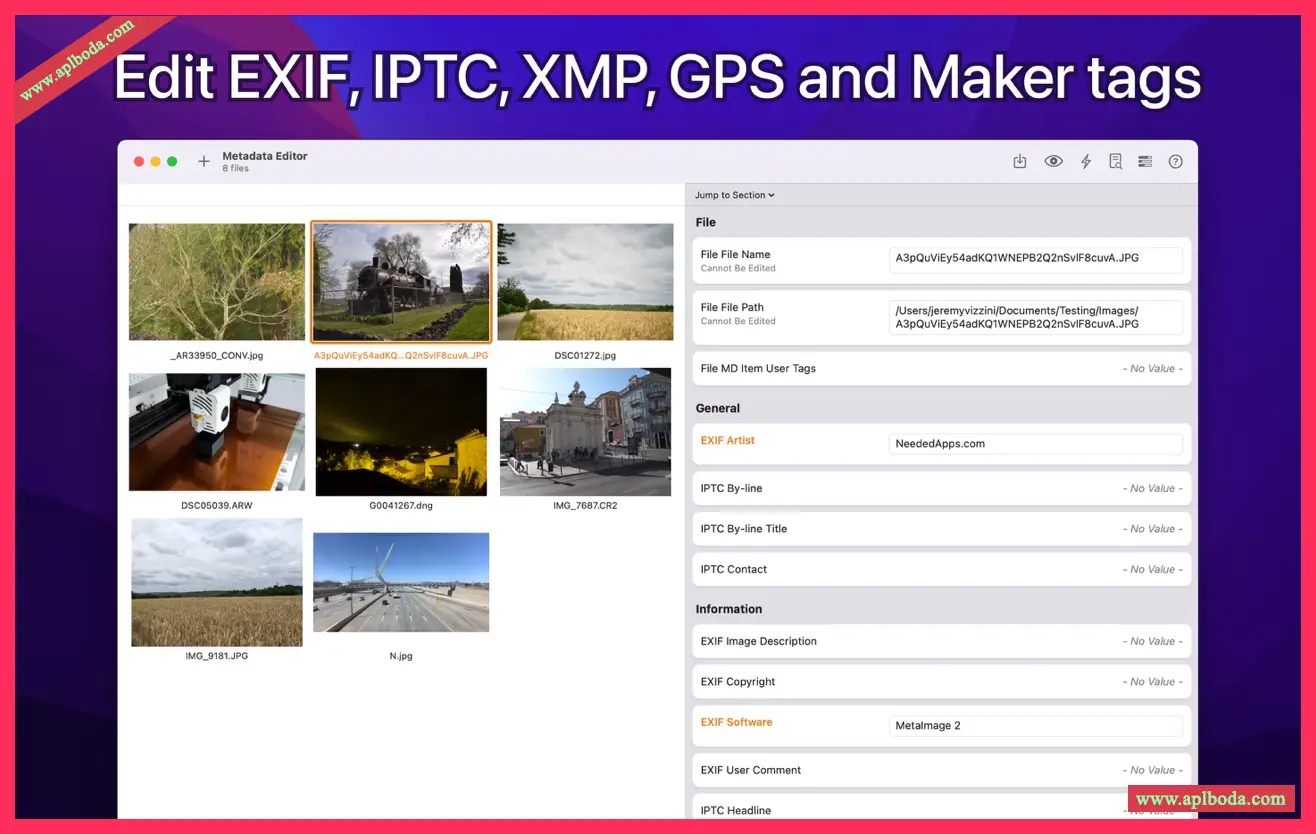Pick the N.jpg highway bridge thumbnail
Viewport: 1316px width, 834px height.
click(x=401, y=582)
